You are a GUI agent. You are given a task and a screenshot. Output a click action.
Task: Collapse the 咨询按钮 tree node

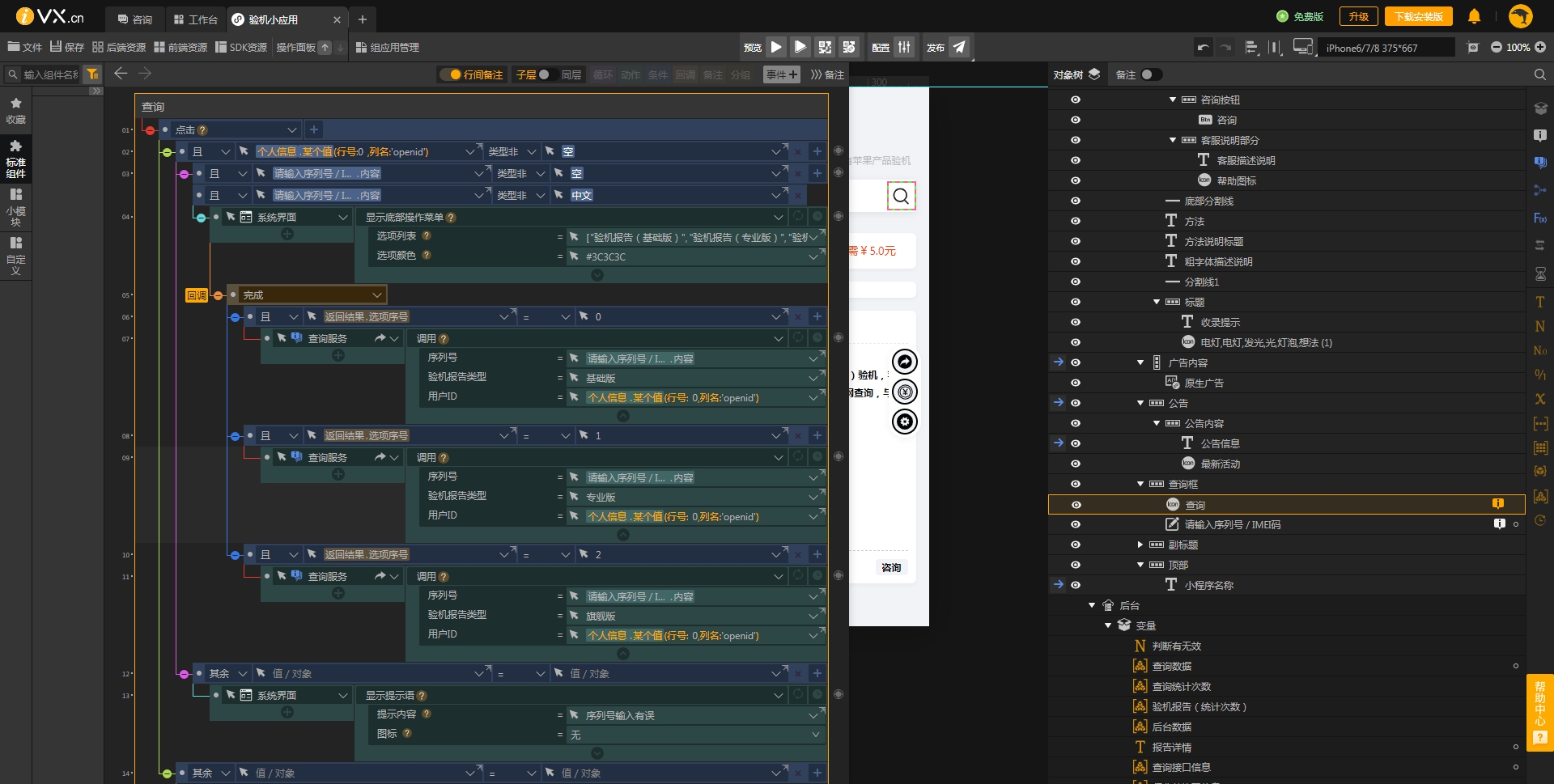[x=1173, y=100]
